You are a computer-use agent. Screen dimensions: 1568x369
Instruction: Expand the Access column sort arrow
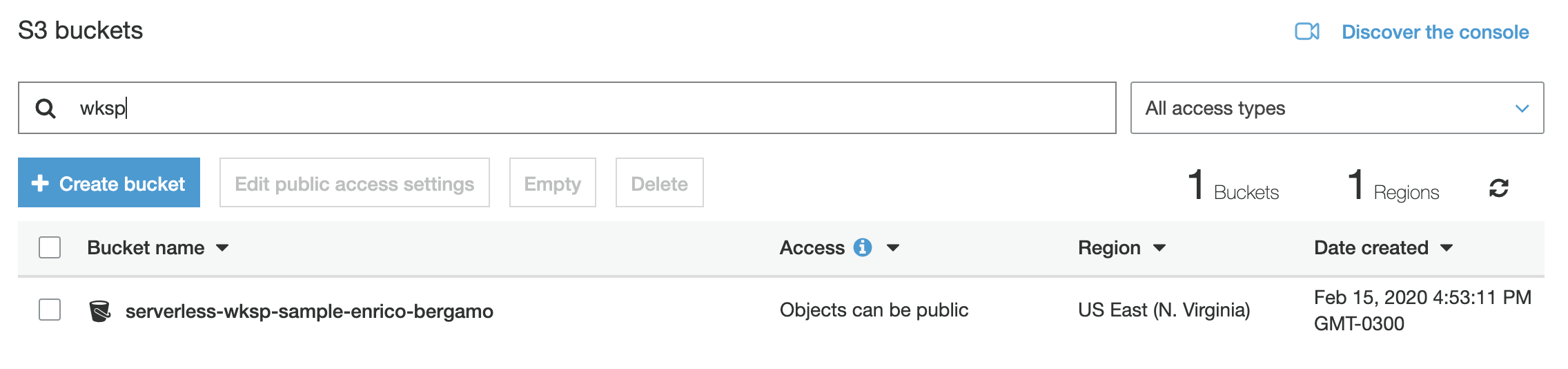coord(893,248)
